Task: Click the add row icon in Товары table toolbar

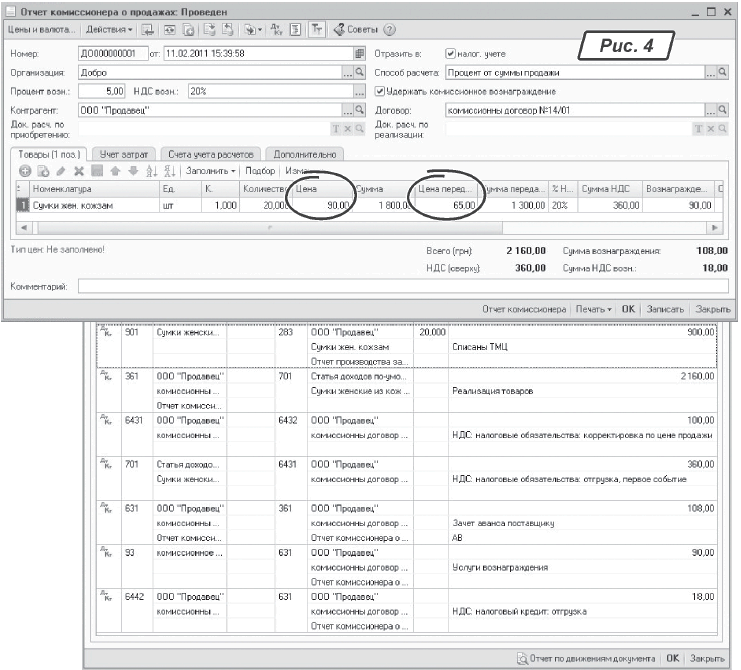Action: click(26, 171)
